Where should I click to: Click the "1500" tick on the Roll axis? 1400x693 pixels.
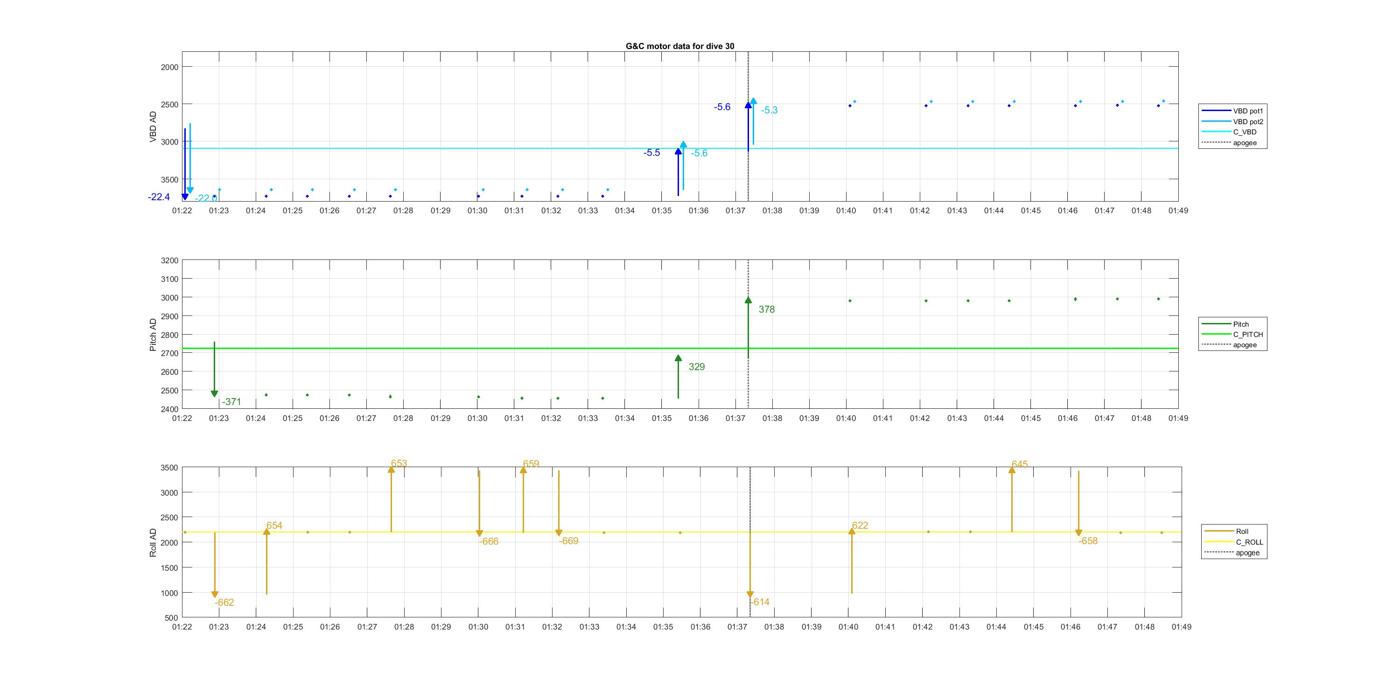[169, 568]
